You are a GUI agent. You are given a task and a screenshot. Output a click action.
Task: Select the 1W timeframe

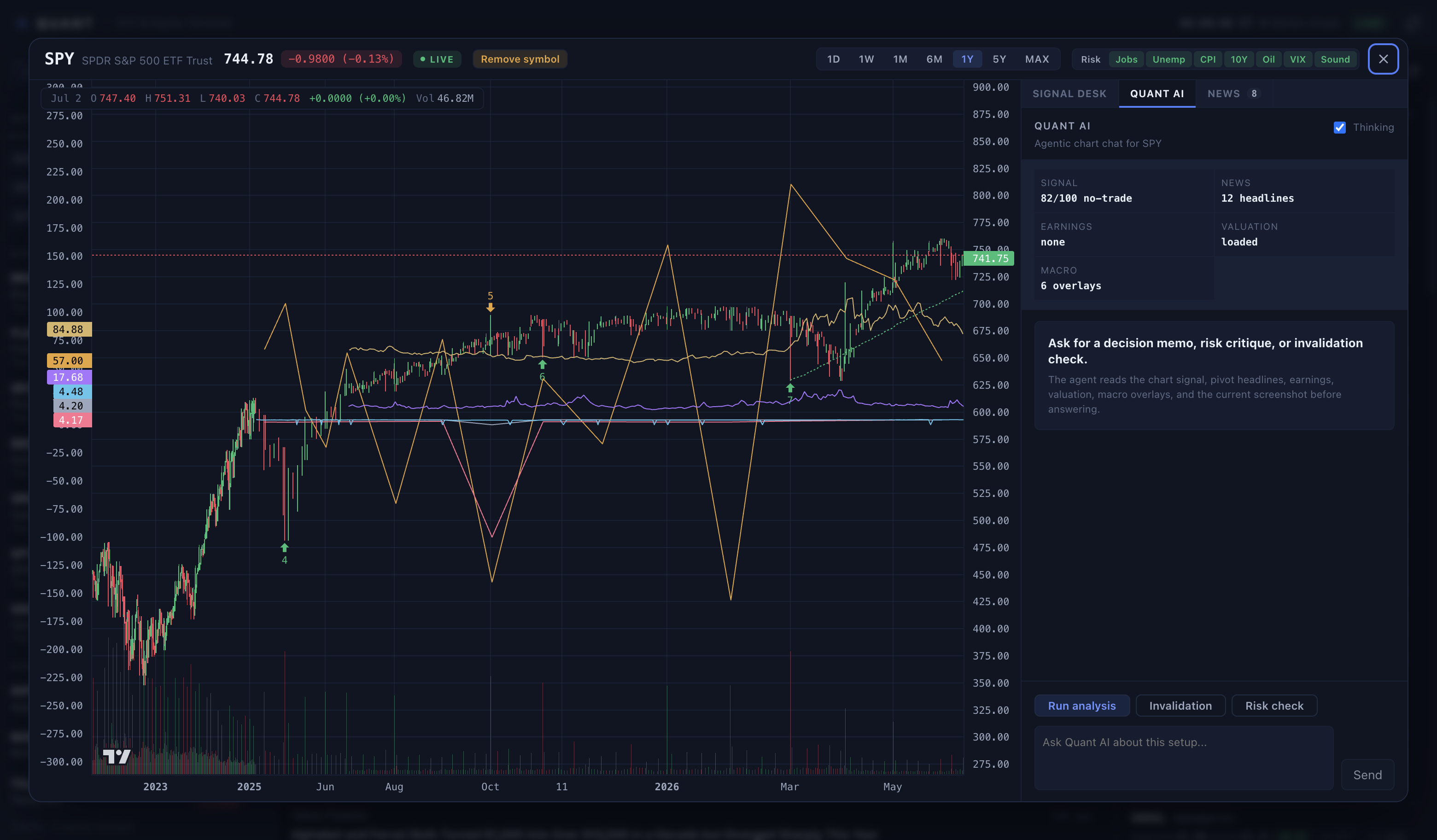tap(866, 59)
